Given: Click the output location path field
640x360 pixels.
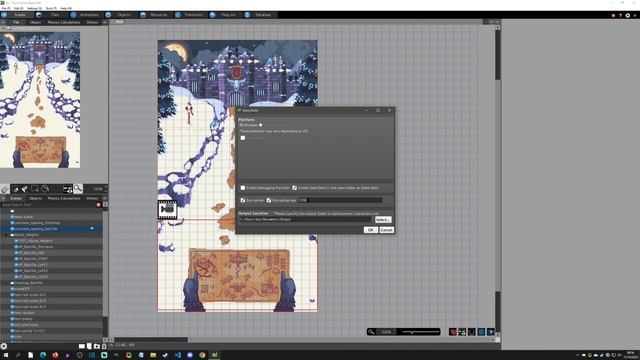Looking at the screenshot, I should pos(305,220).
